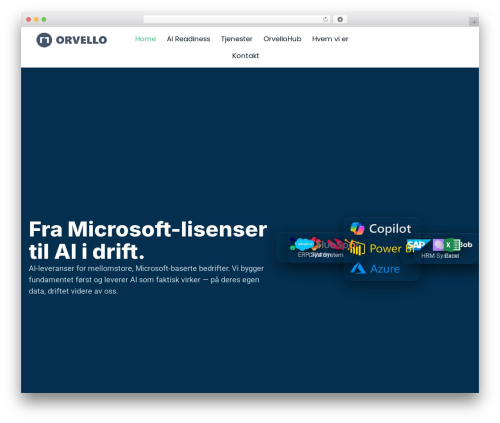Click the round download icon beside address bar
500x423 pixels.
(340, 20)
